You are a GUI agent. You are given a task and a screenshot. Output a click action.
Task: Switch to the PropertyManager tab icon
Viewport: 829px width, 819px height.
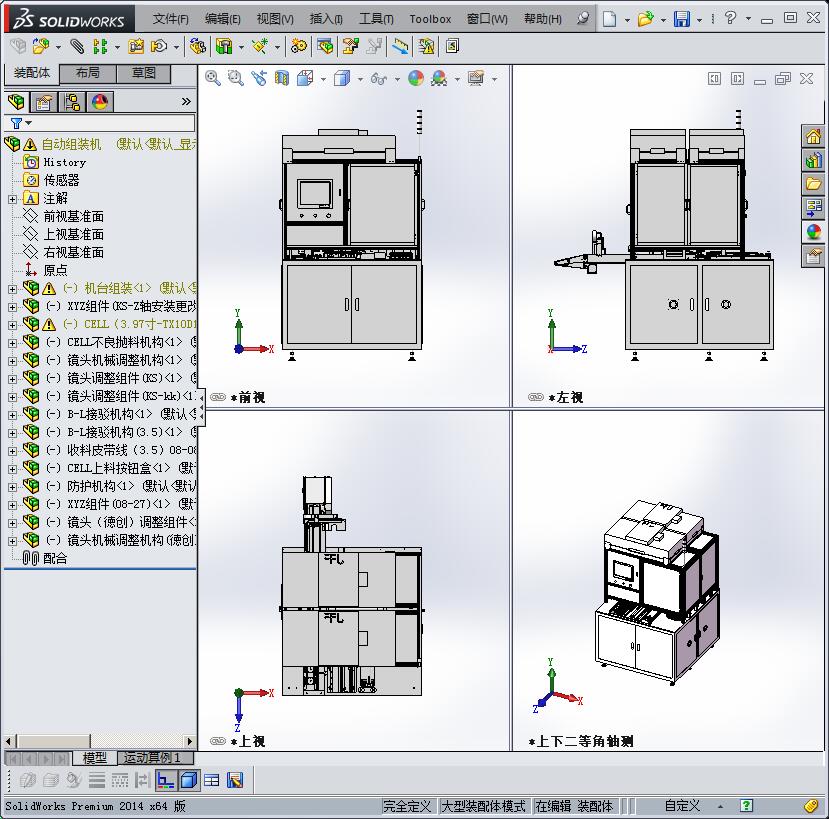43,102
